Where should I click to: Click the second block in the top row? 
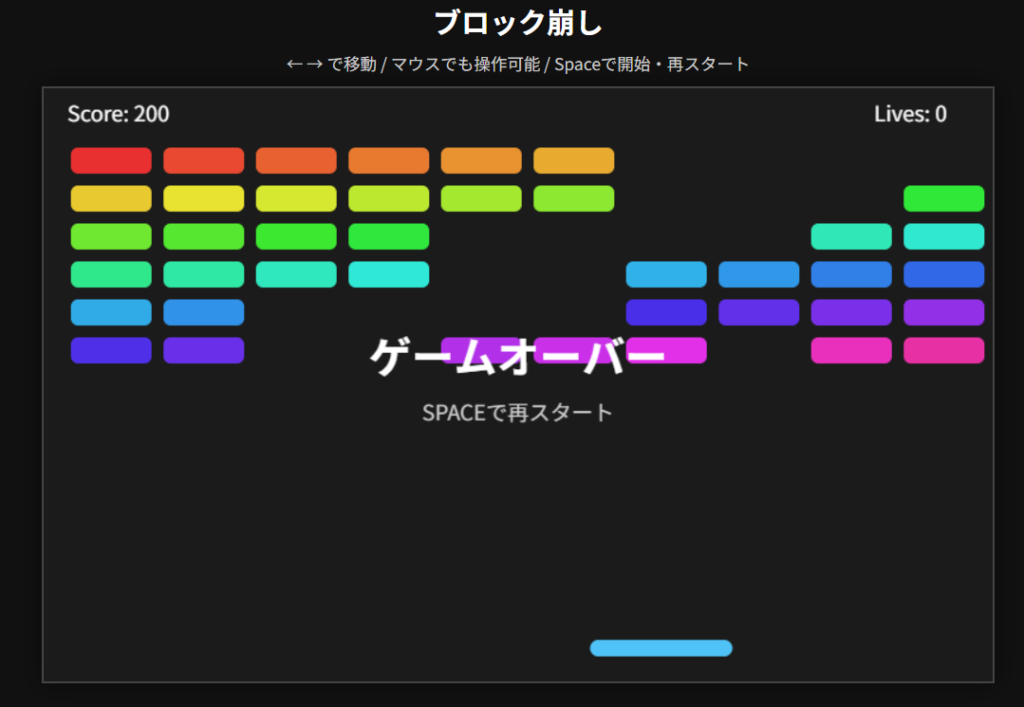[x=203, y=160]
